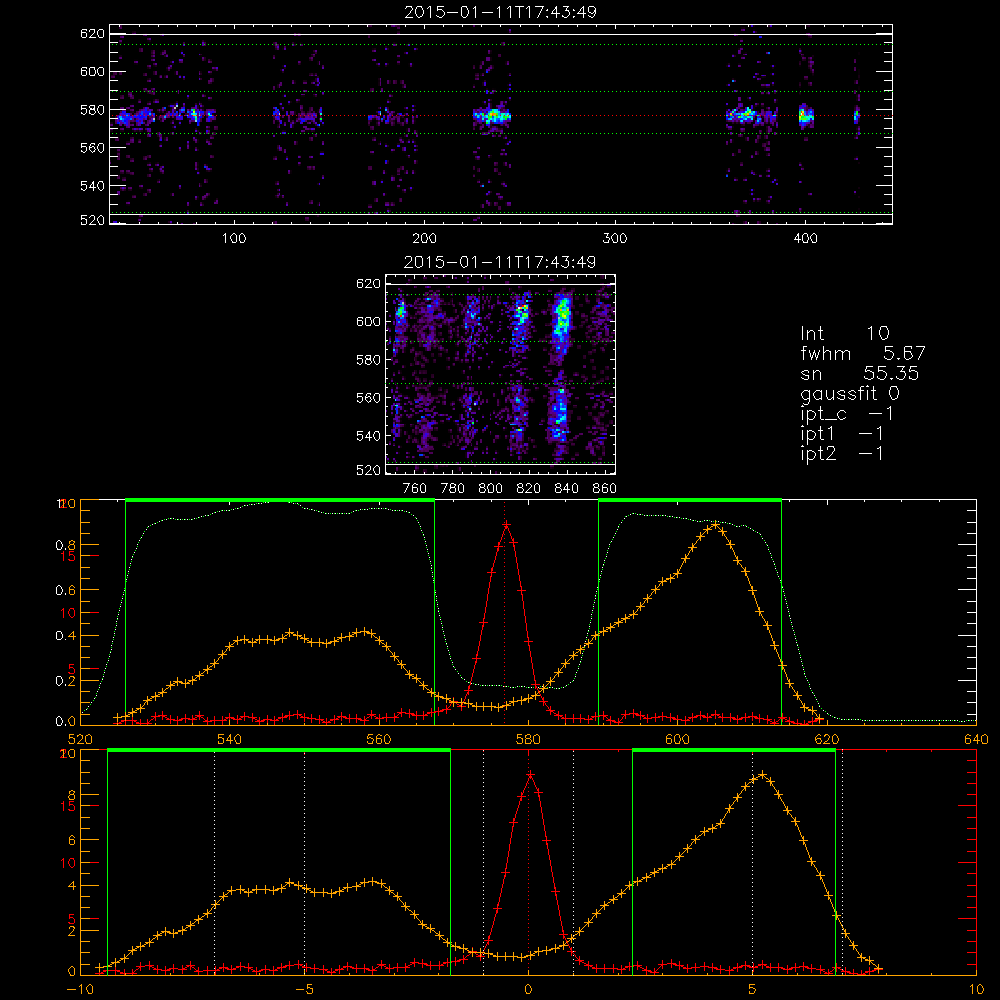Screen dimensions: 1000x1000
Task: Click x-axis label 760 under the middle image
Action: pos(415,489)
